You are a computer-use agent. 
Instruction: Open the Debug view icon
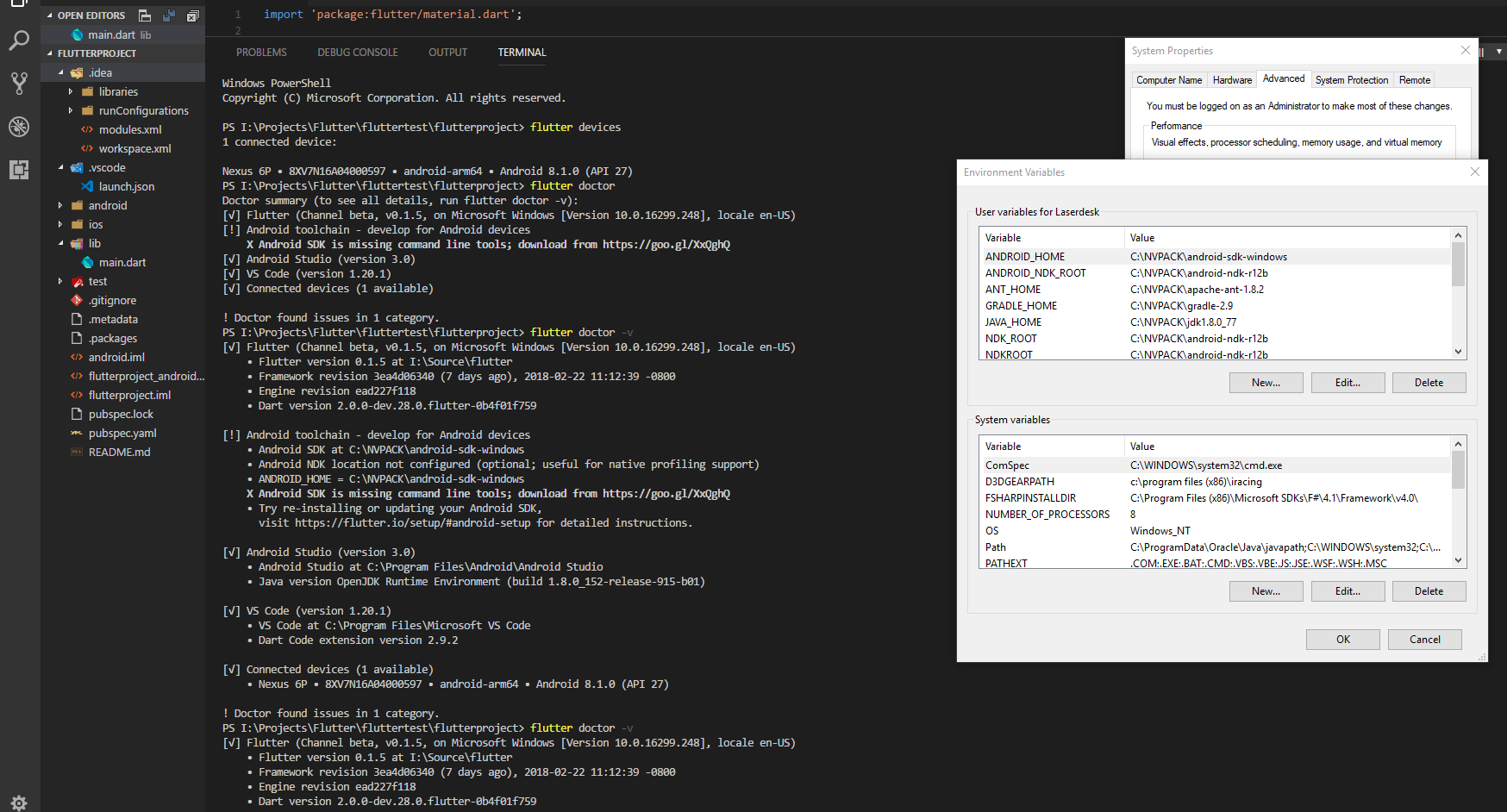pos(19,127)
